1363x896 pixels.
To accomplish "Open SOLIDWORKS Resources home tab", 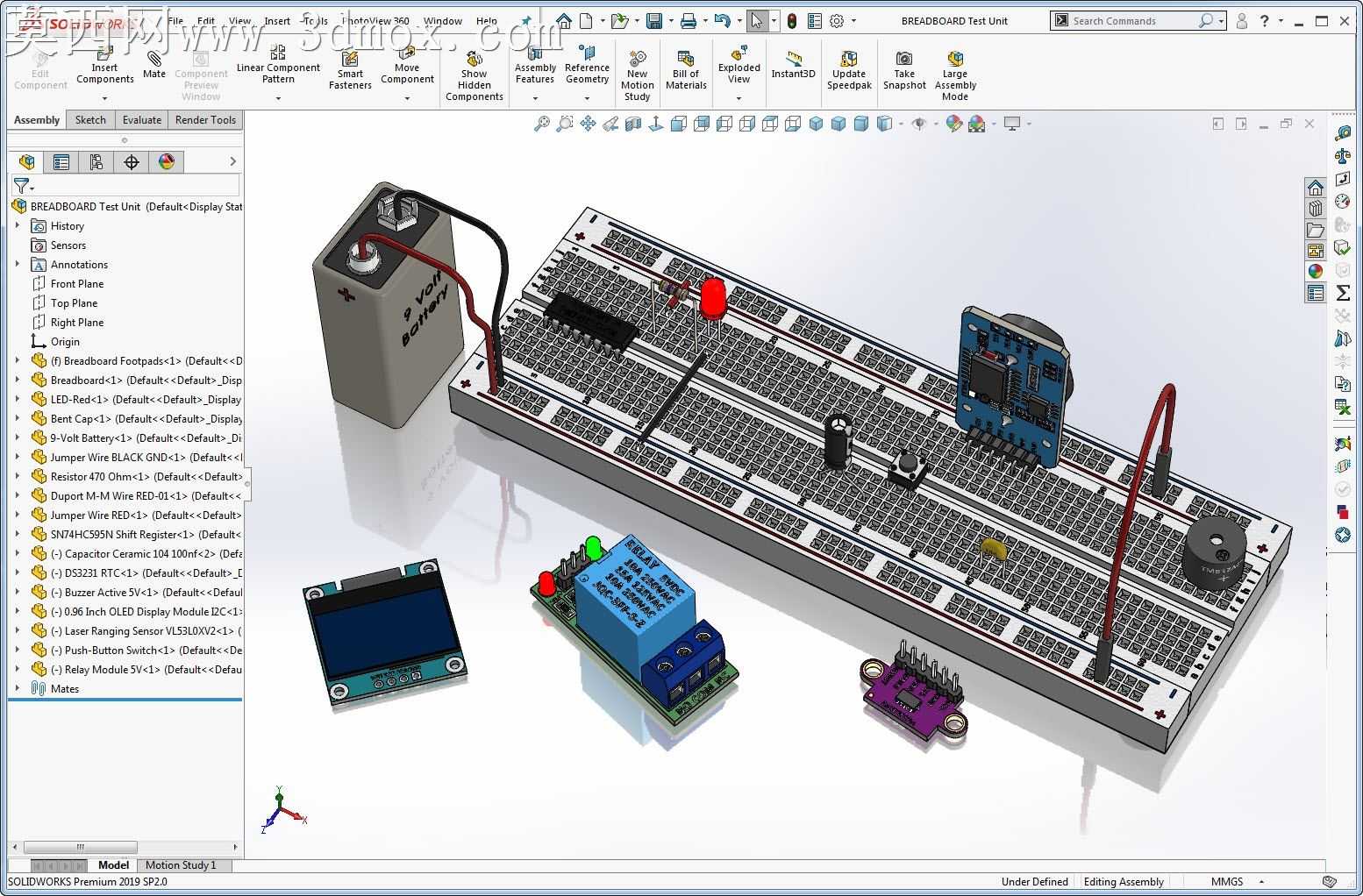I will [1315, 187].
